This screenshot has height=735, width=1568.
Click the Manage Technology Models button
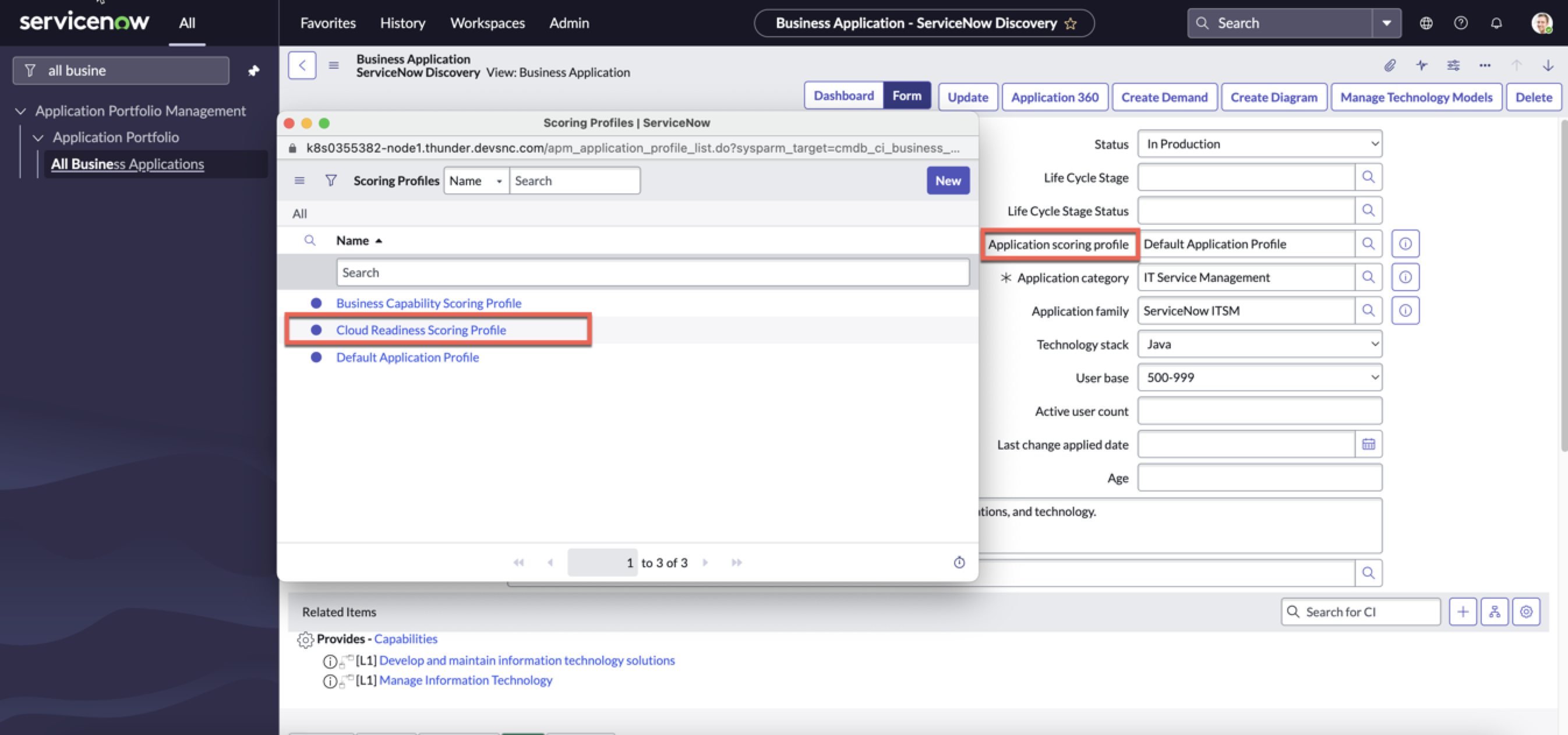[1416, 97]
